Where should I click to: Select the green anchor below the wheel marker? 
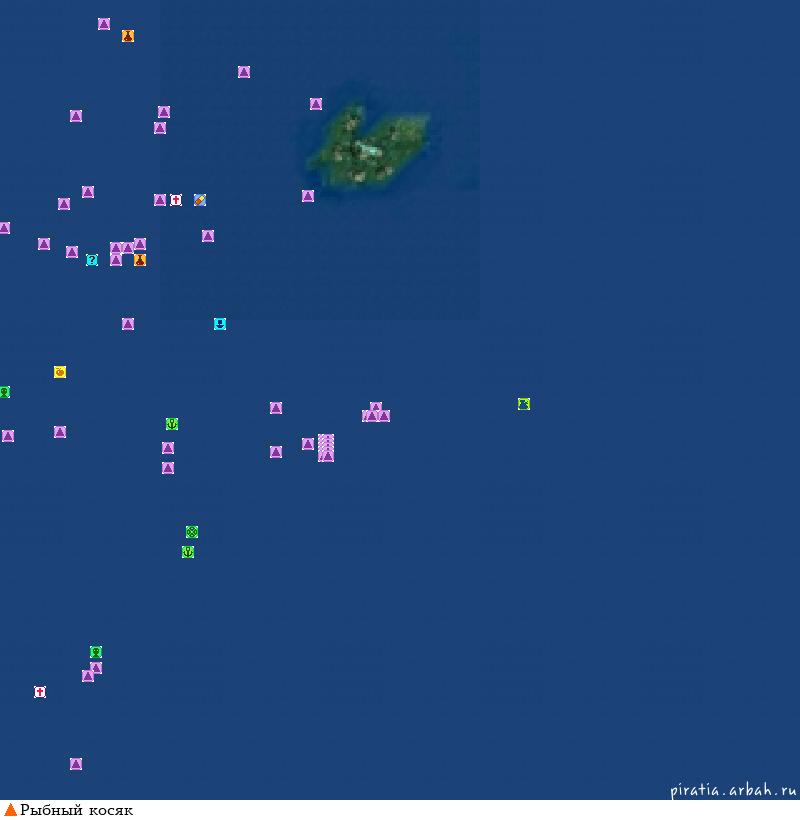pos(188,552)
